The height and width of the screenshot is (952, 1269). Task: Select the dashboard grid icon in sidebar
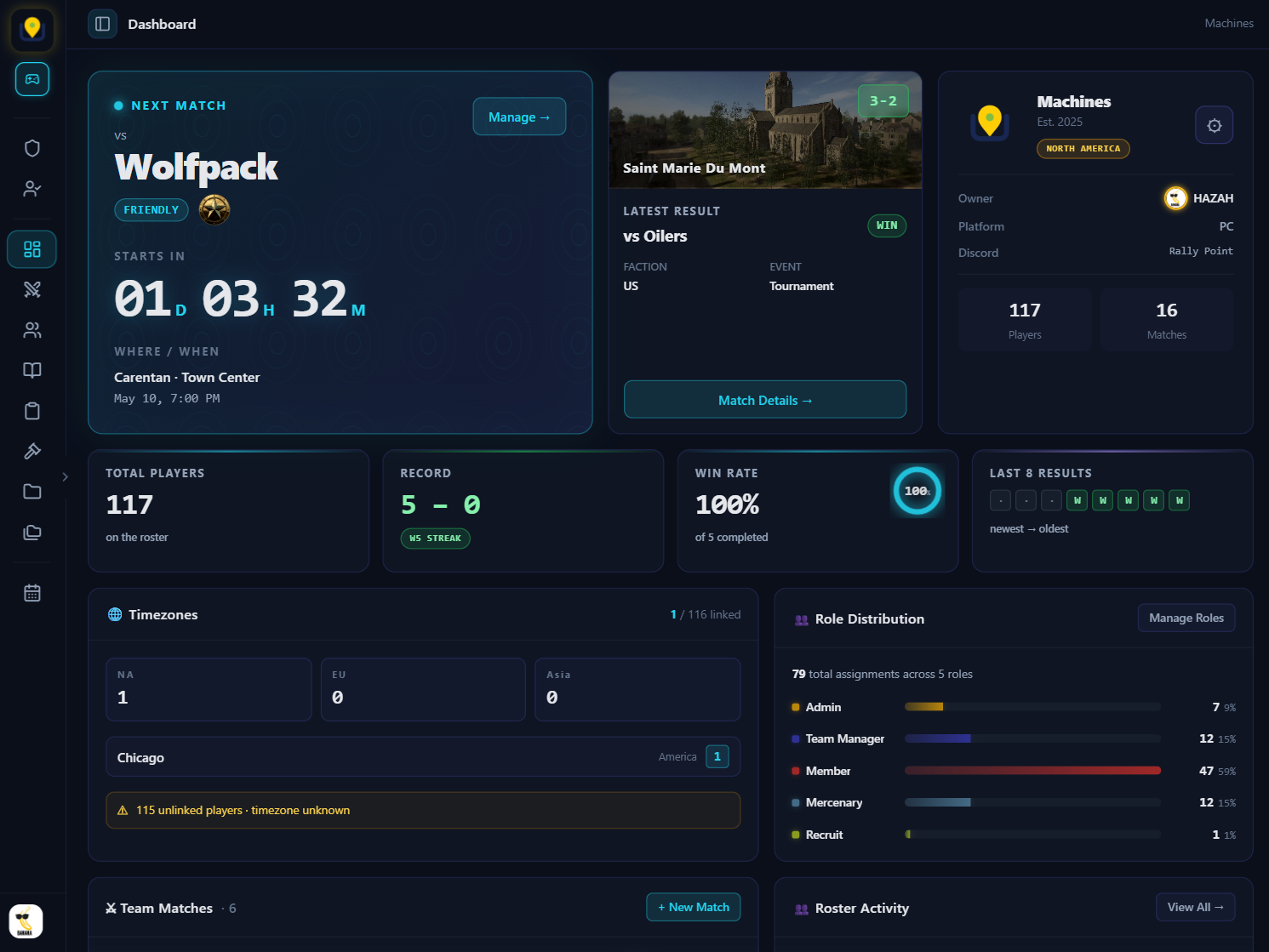click(32, 249)
